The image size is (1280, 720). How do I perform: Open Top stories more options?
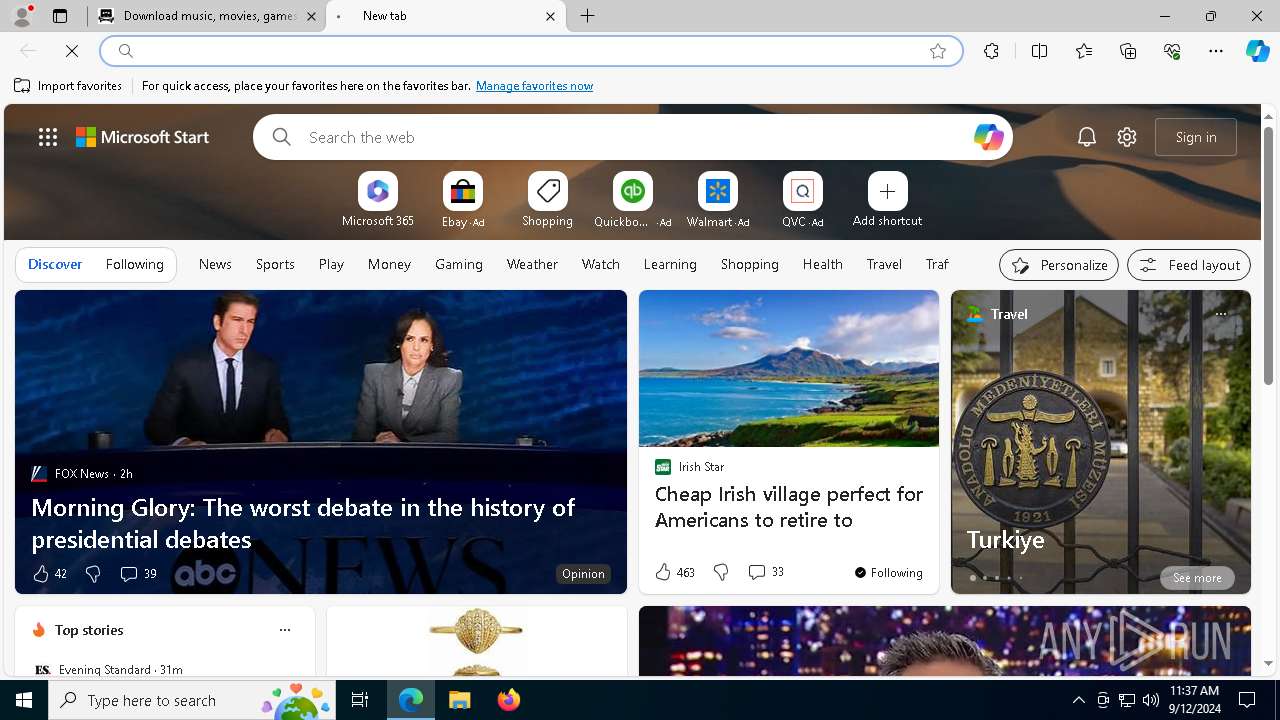coord(285,630)
